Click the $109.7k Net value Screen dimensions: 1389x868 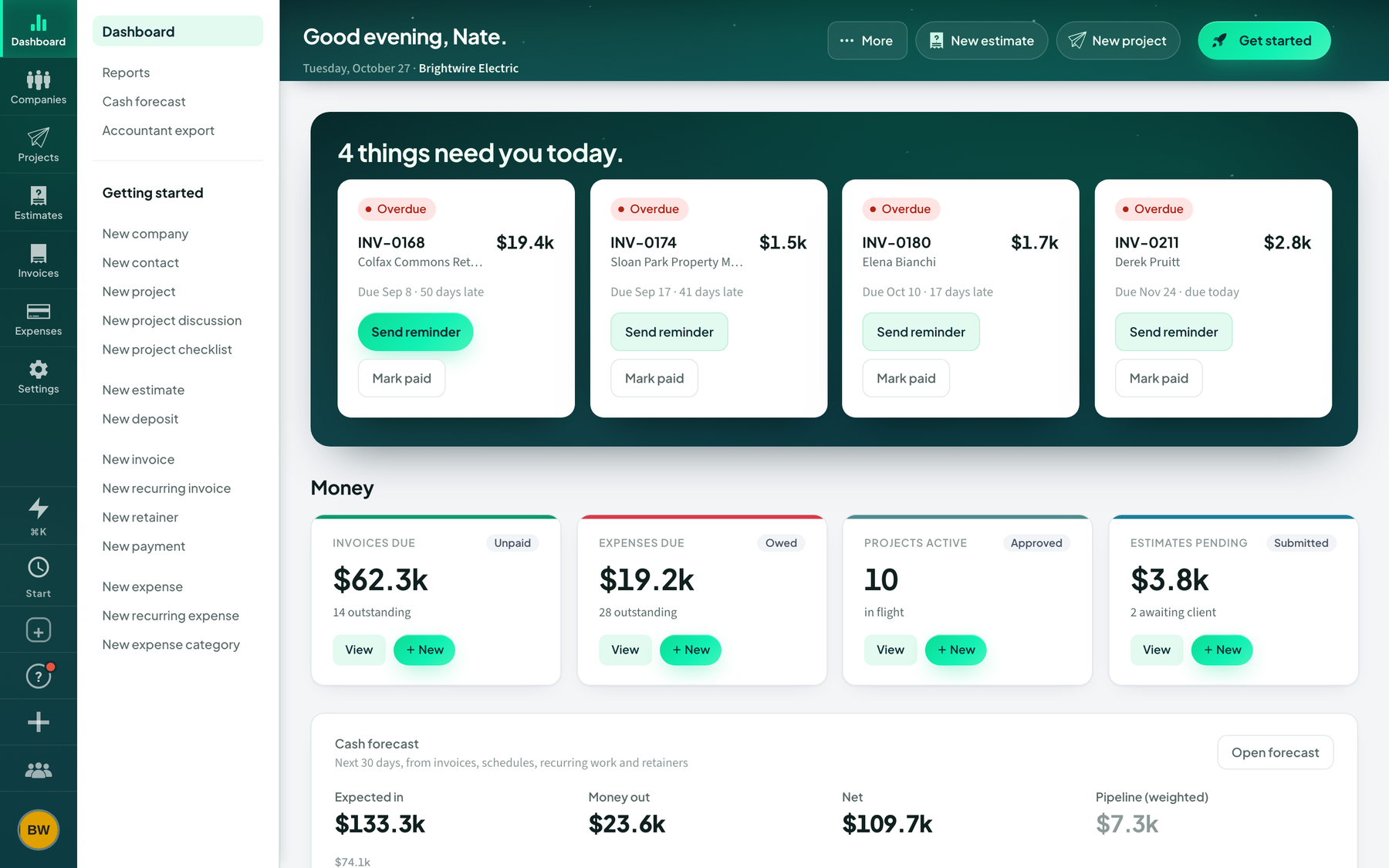(887, 824)
